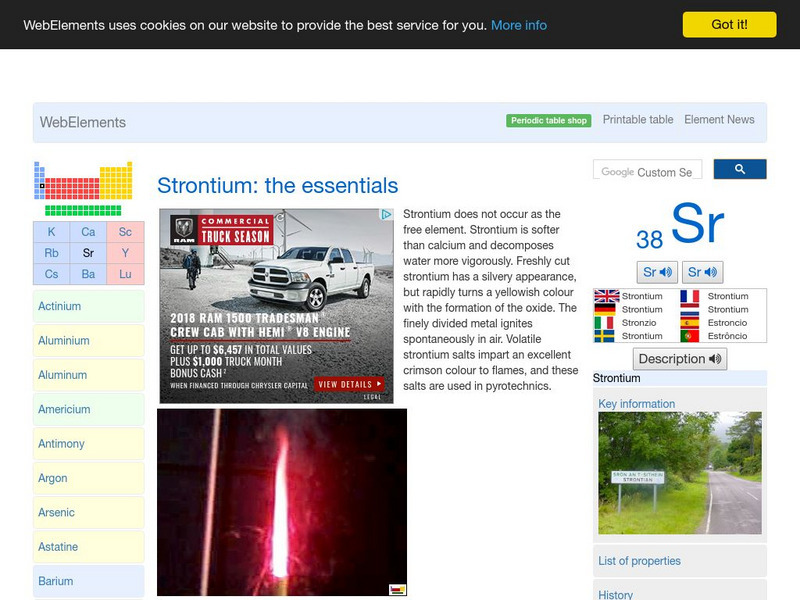Click the German flag pronunciation icon
The image size is (800, 600).
(607, 309)
